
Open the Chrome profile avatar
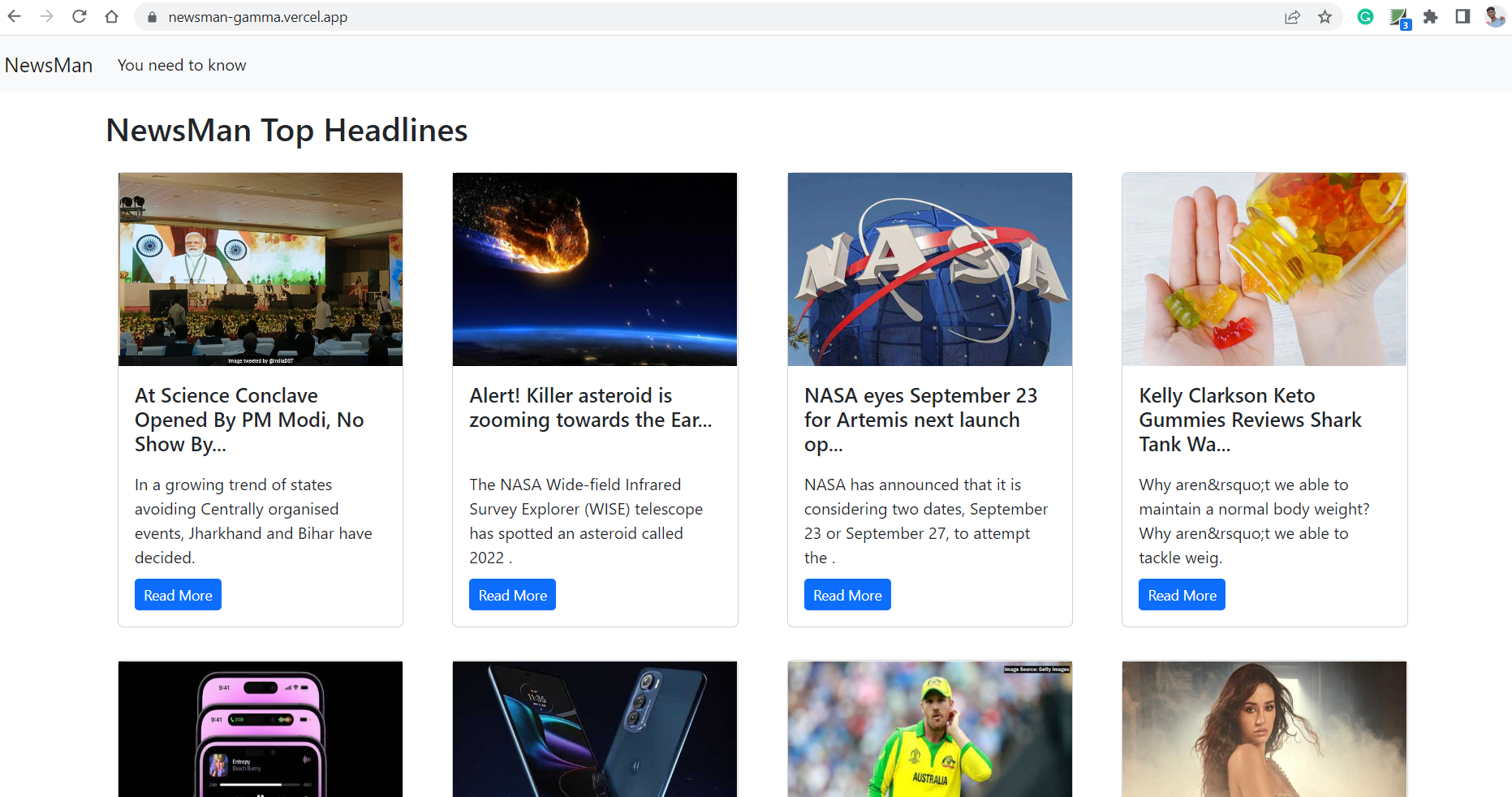click(1494, 16)
